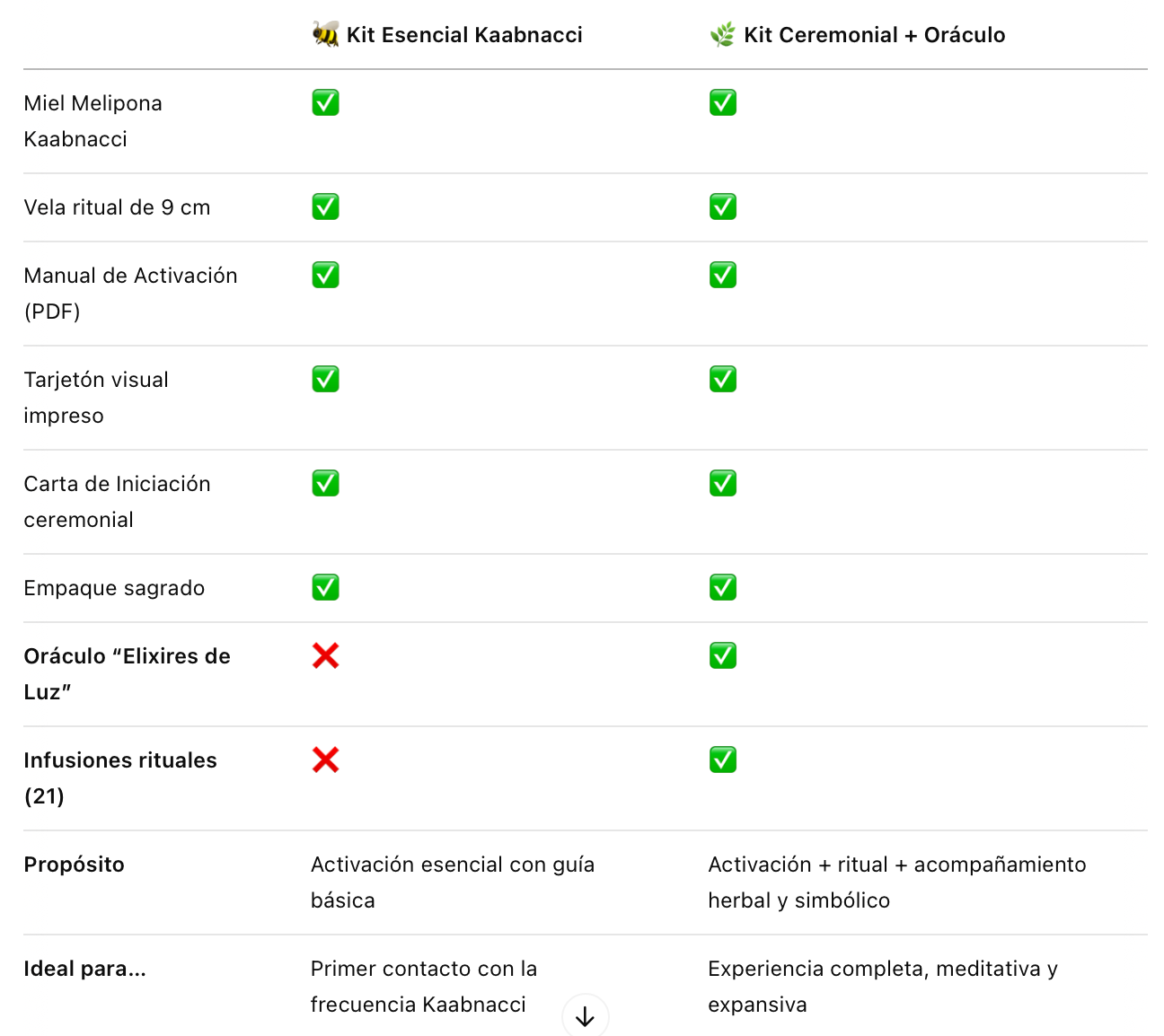Select the Kit Esencial Kaabnacci column header
This screenshot has height=1036, width=1164.
(464, 35)
